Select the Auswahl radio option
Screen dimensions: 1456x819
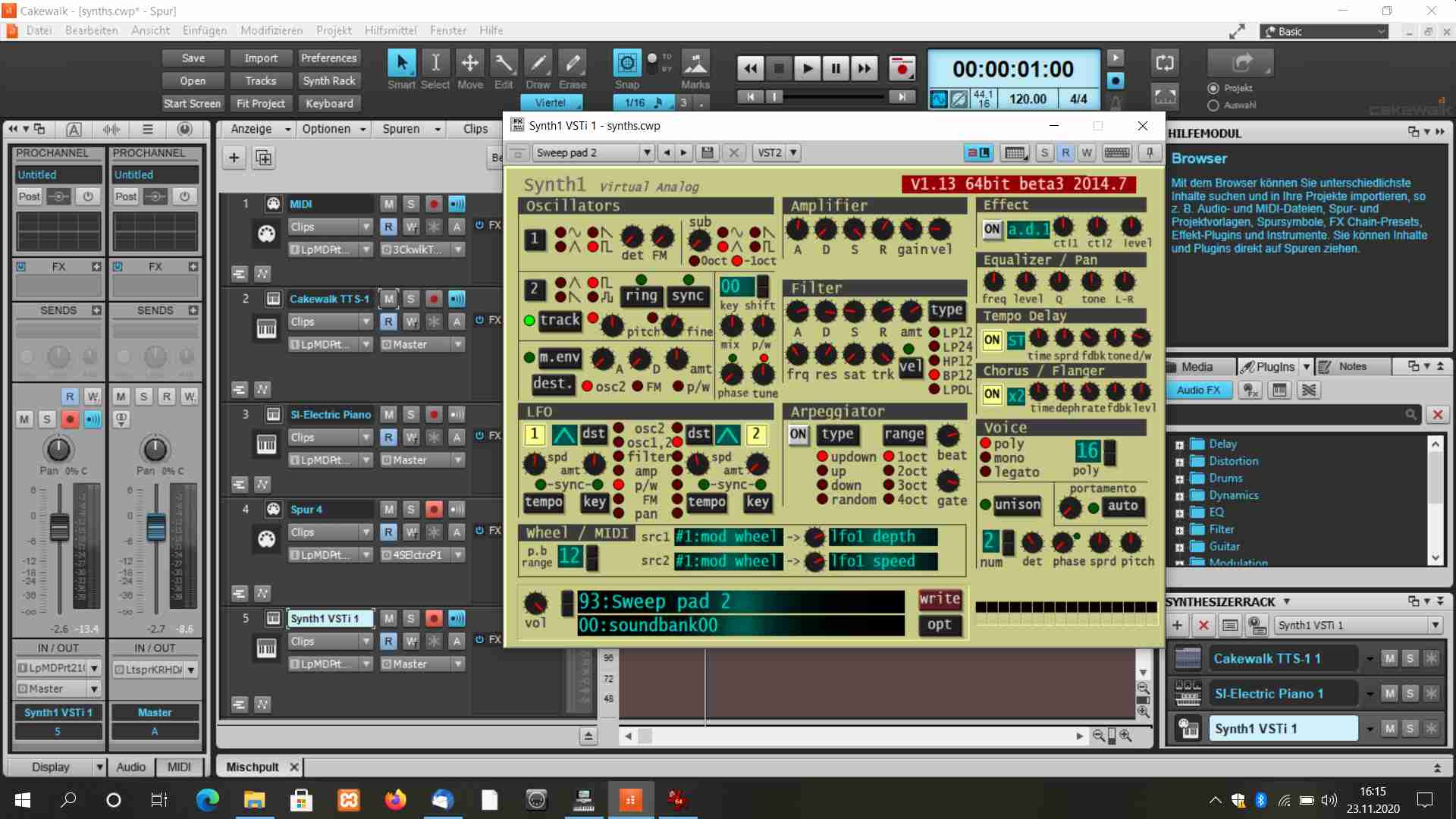[1213, 105]
